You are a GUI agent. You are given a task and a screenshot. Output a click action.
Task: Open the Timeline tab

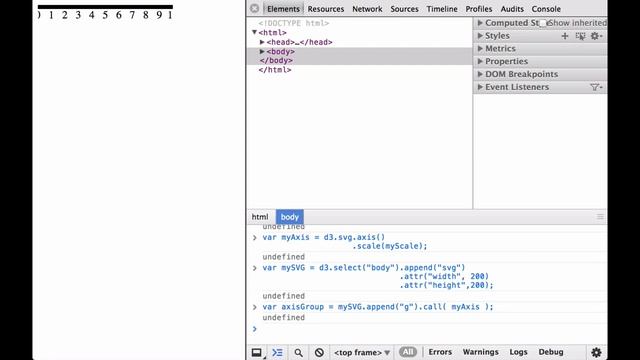point(442,9)
